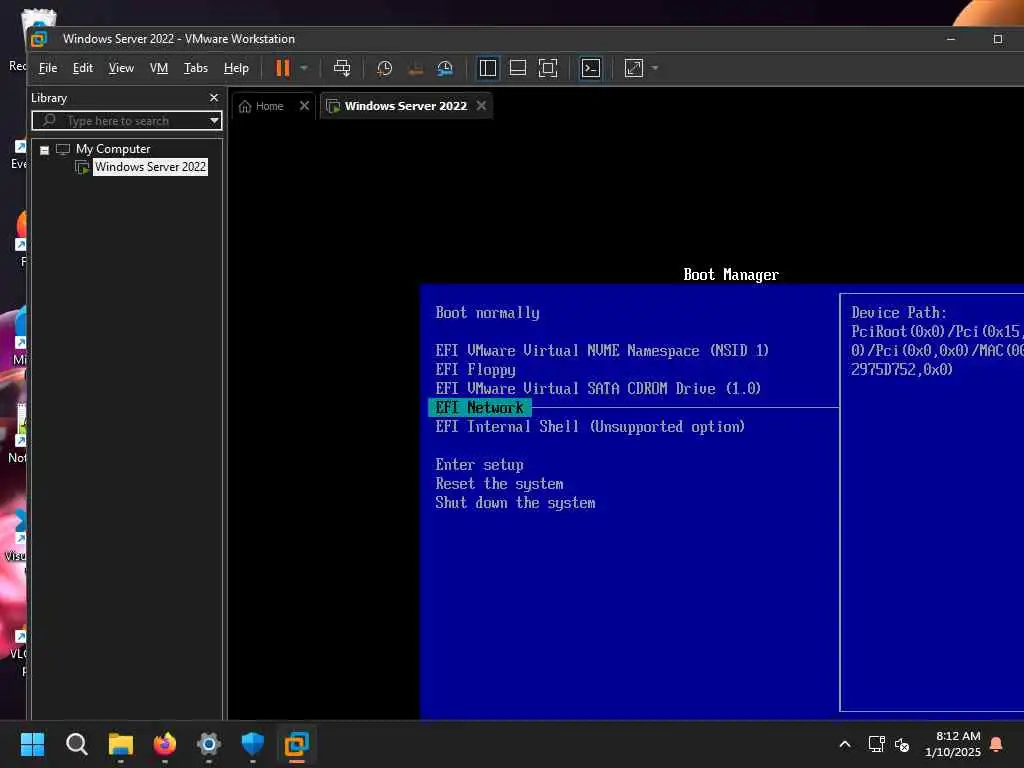Open the library search dropdown arrow

tap(214, 121)
